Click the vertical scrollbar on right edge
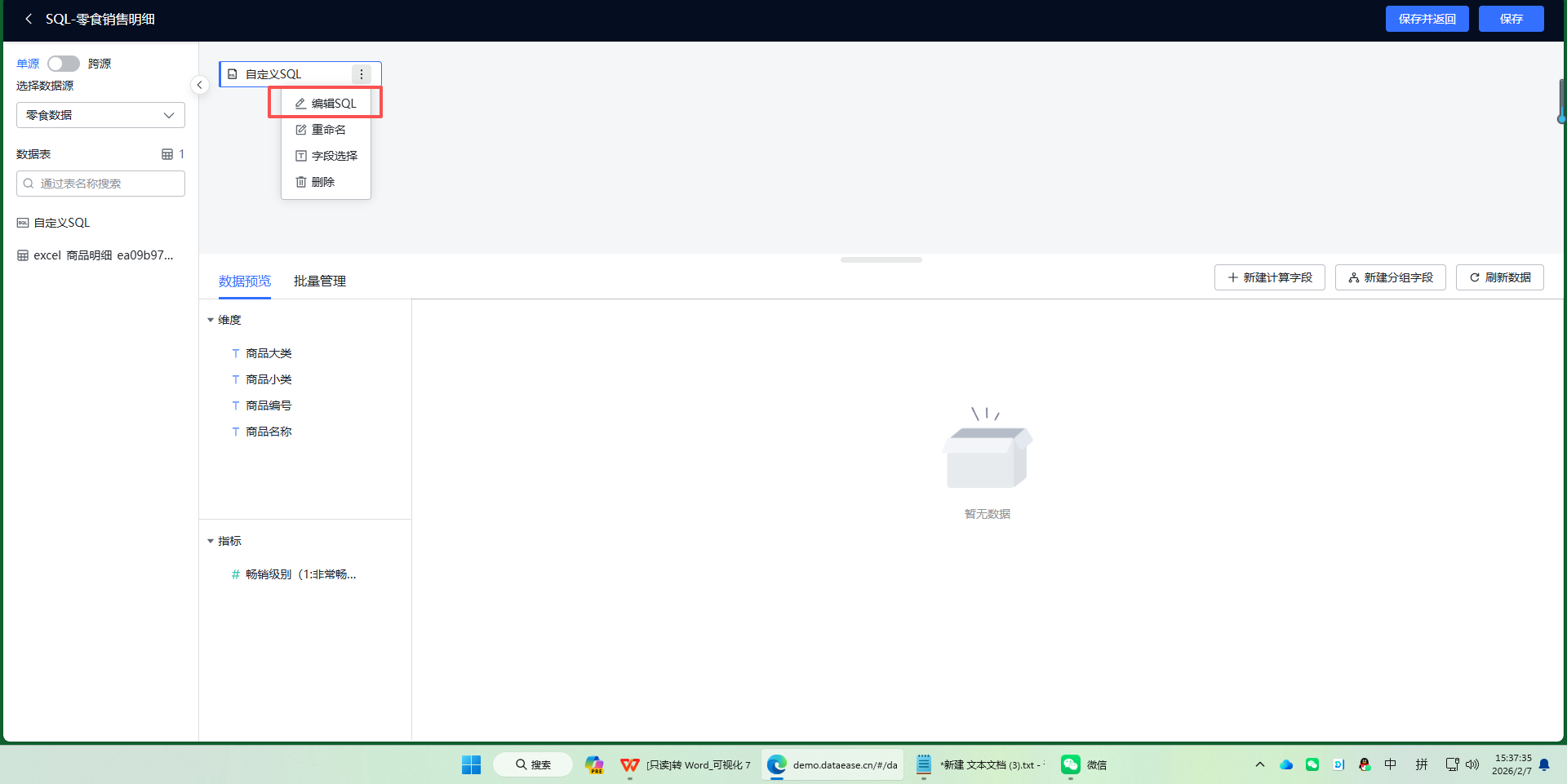1567x784 pixels. click(1561, 101)
